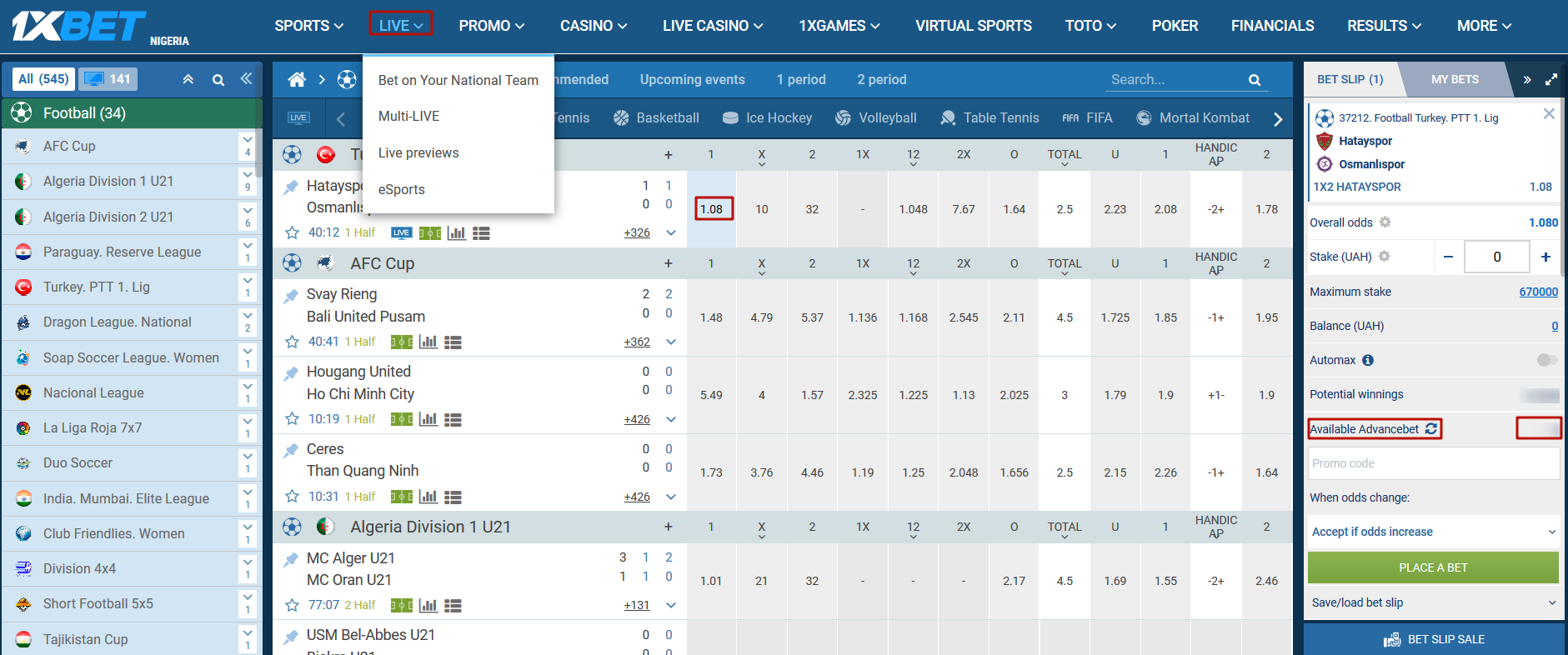This screenshot has height=655, width=1568.
Task: Click the Bet Slip Sale icon
Action: pyautogui.click(x=1392, y=639)
